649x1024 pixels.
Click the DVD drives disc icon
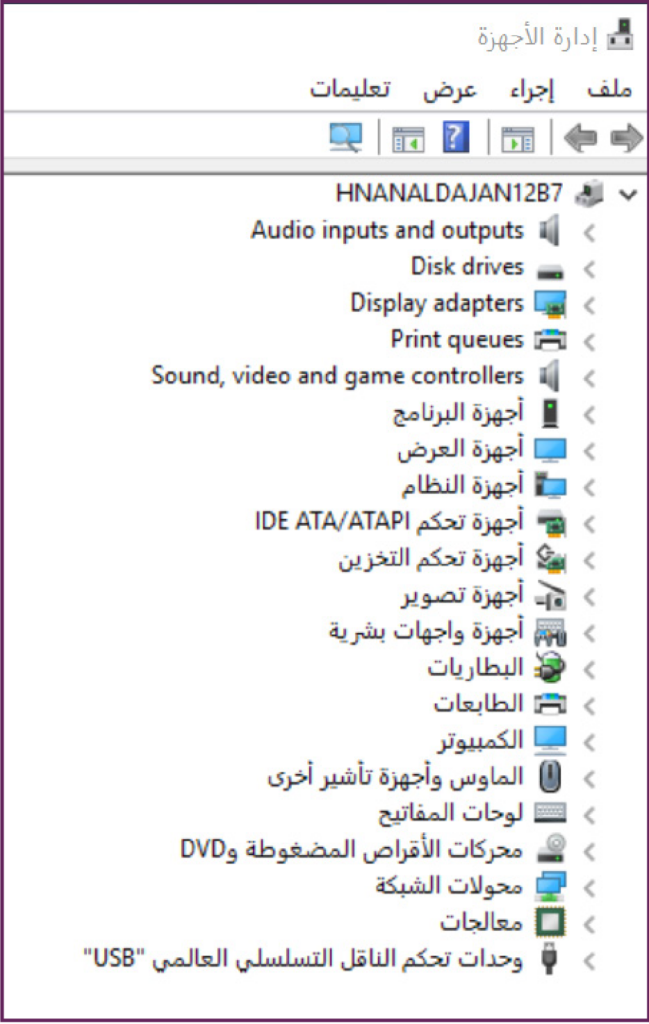(550, 849)
